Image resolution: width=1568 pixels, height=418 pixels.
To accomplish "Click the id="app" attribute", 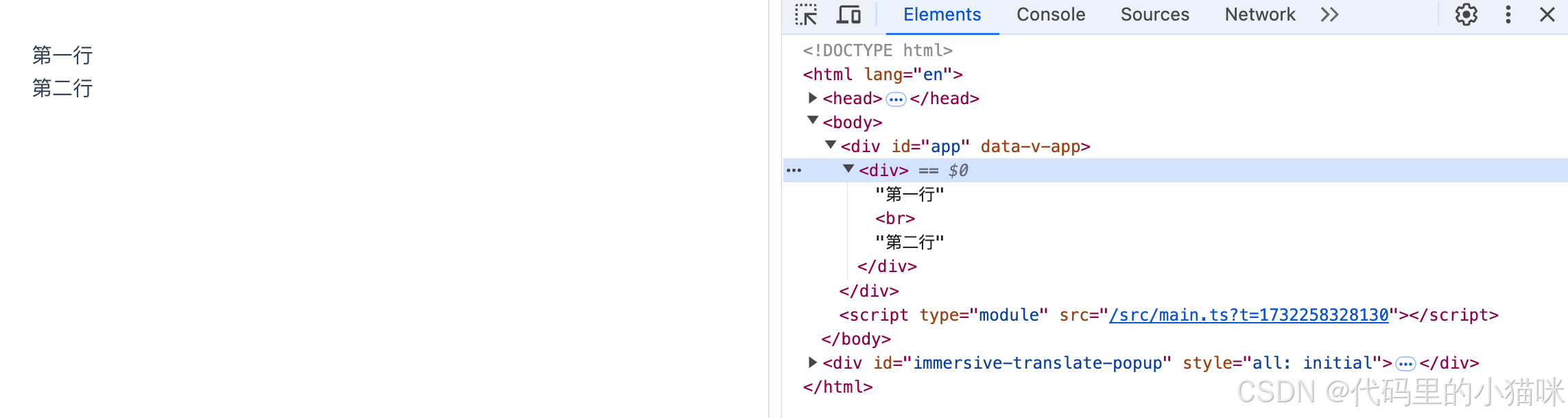I will coord(930,147).
